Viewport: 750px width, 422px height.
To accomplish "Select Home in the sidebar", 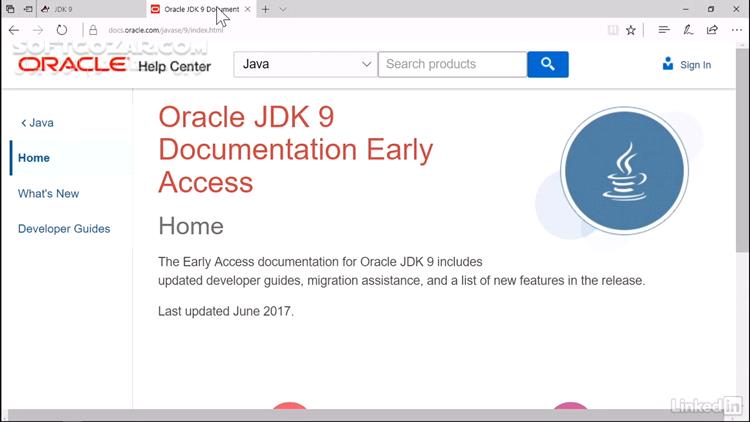I will [x=33, y=158].
